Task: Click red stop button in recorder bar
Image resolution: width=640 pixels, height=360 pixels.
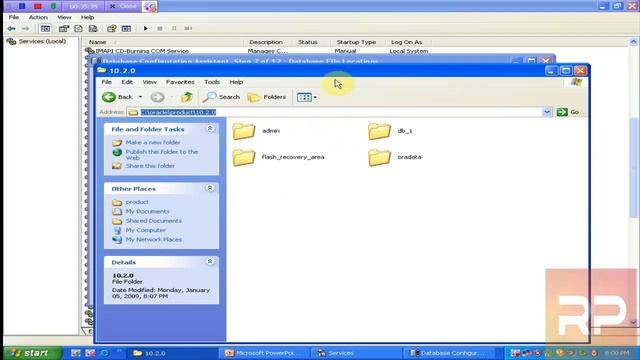Action: 38,6
